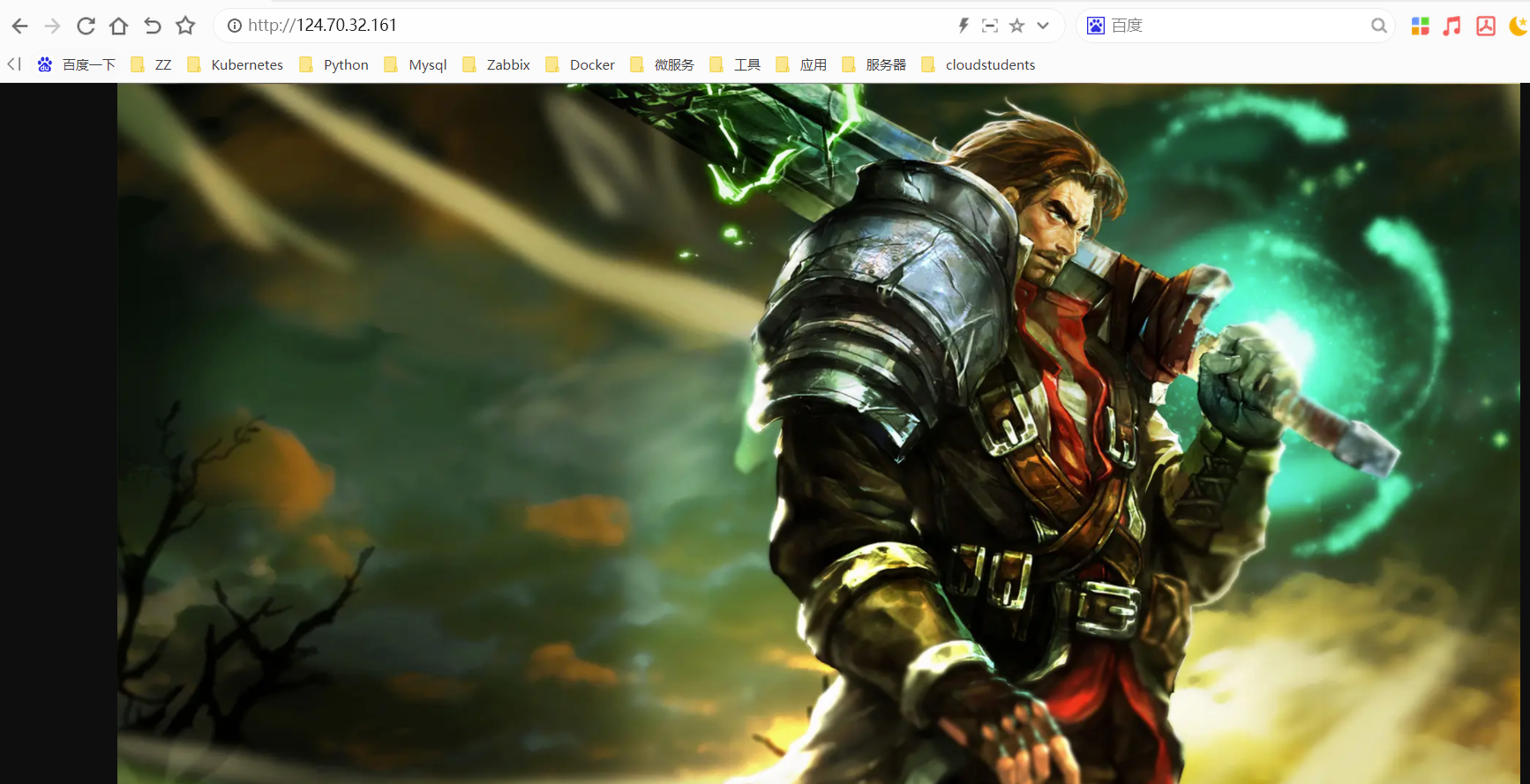Open the Kubernetes bookmark folder

tap(236, 64)
